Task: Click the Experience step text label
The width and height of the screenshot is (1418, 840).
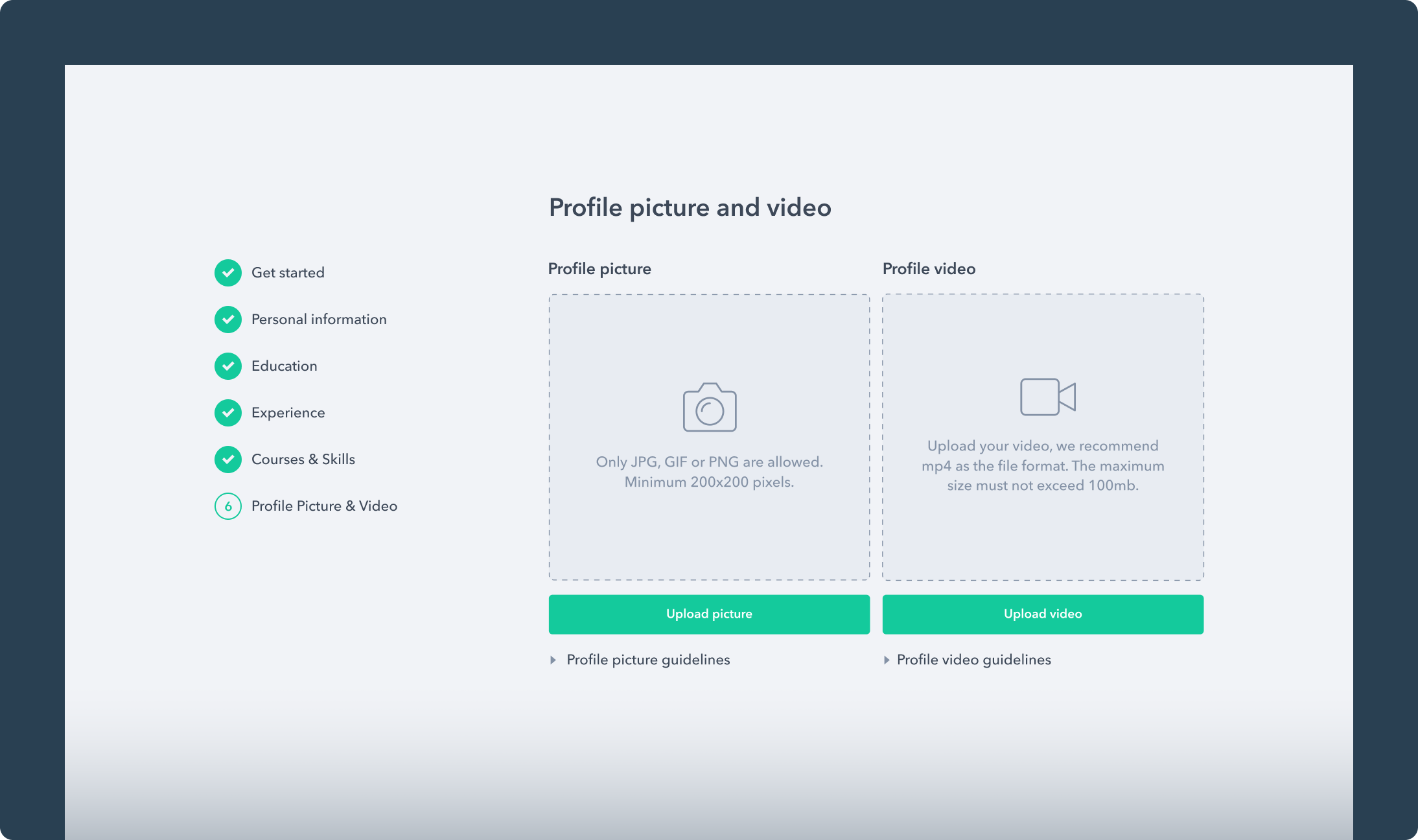Action: pyautogui.click(x=288, y=413)
